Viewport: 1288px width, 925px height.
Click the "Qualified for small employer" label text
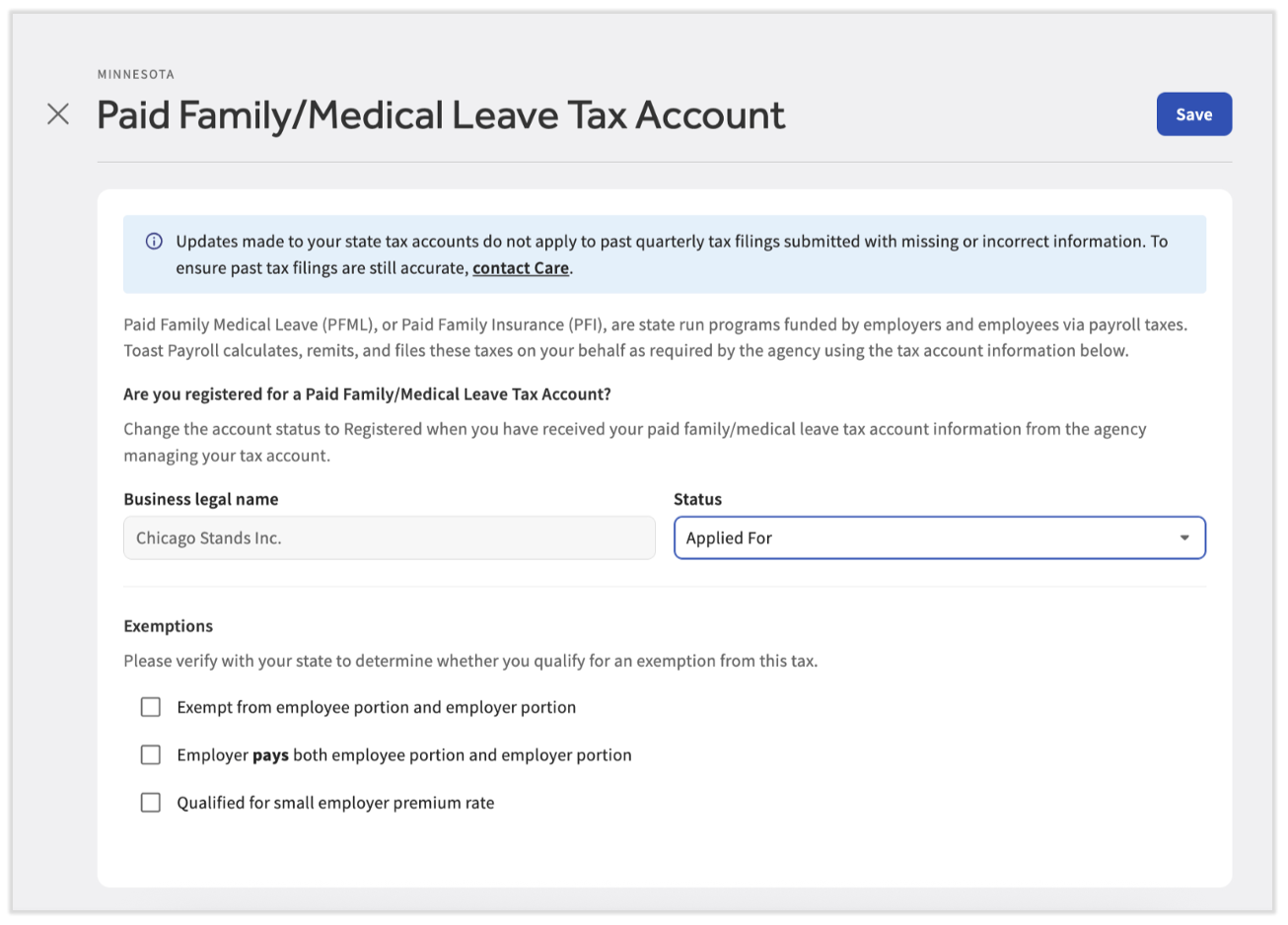click(335, 803)
